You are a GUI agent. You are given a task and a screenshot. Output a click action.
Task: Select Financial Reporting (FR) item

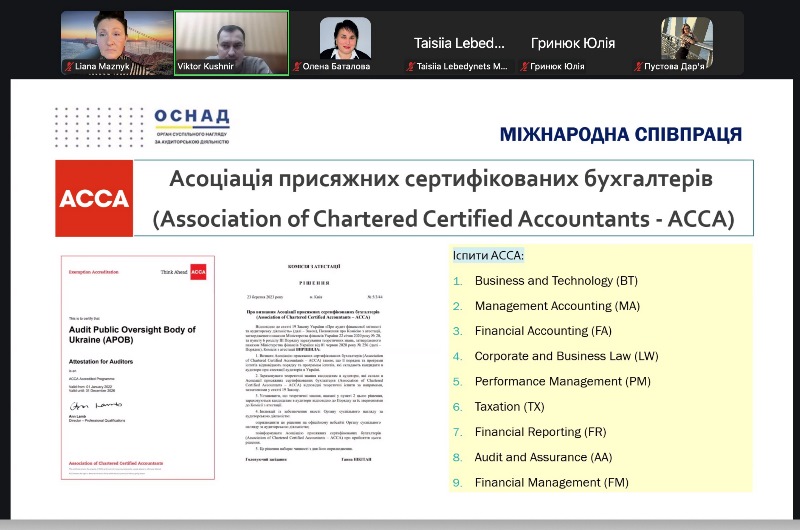540,432
